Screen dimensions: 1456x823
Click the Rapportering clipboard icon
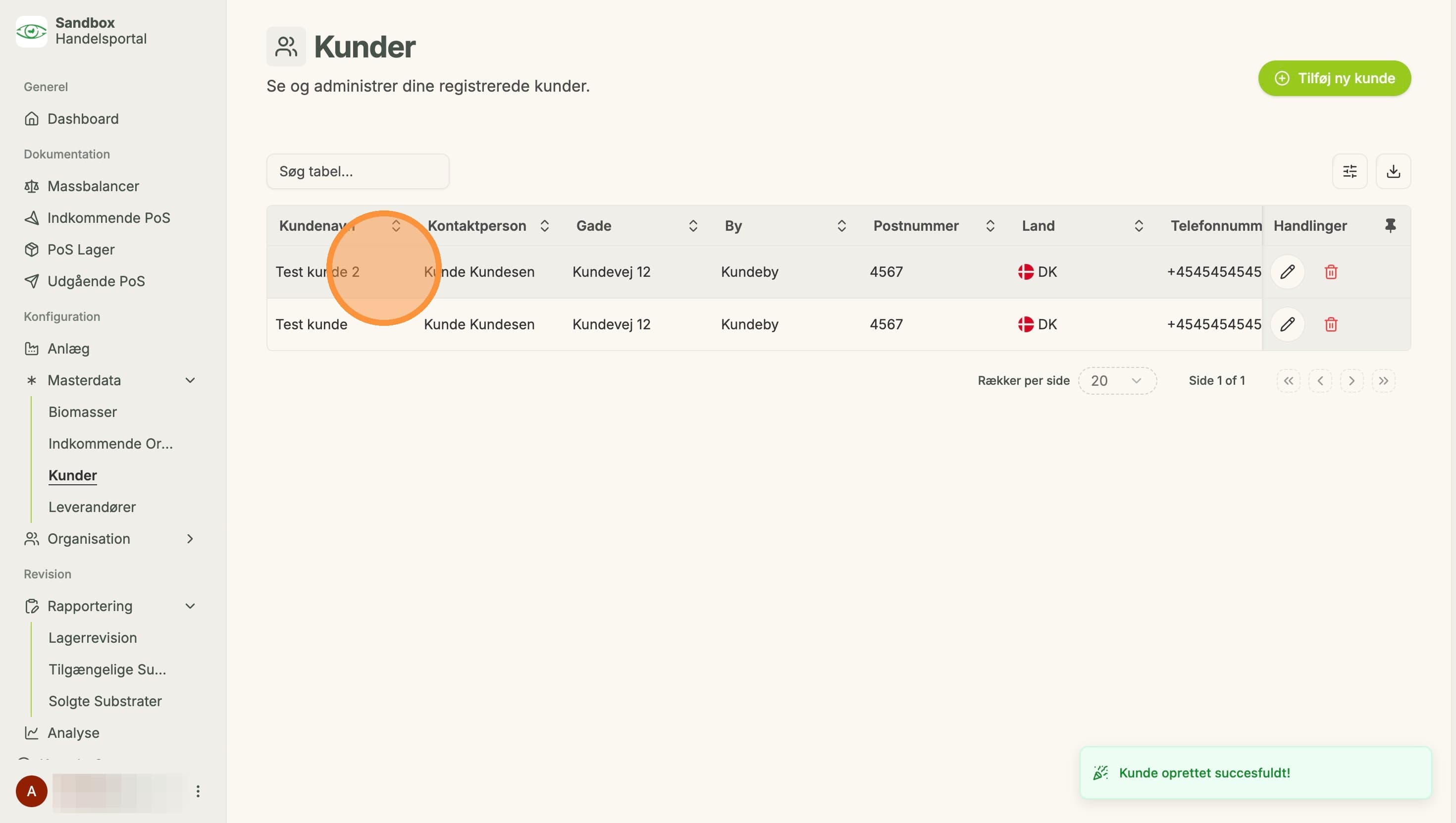click(32, 606)
